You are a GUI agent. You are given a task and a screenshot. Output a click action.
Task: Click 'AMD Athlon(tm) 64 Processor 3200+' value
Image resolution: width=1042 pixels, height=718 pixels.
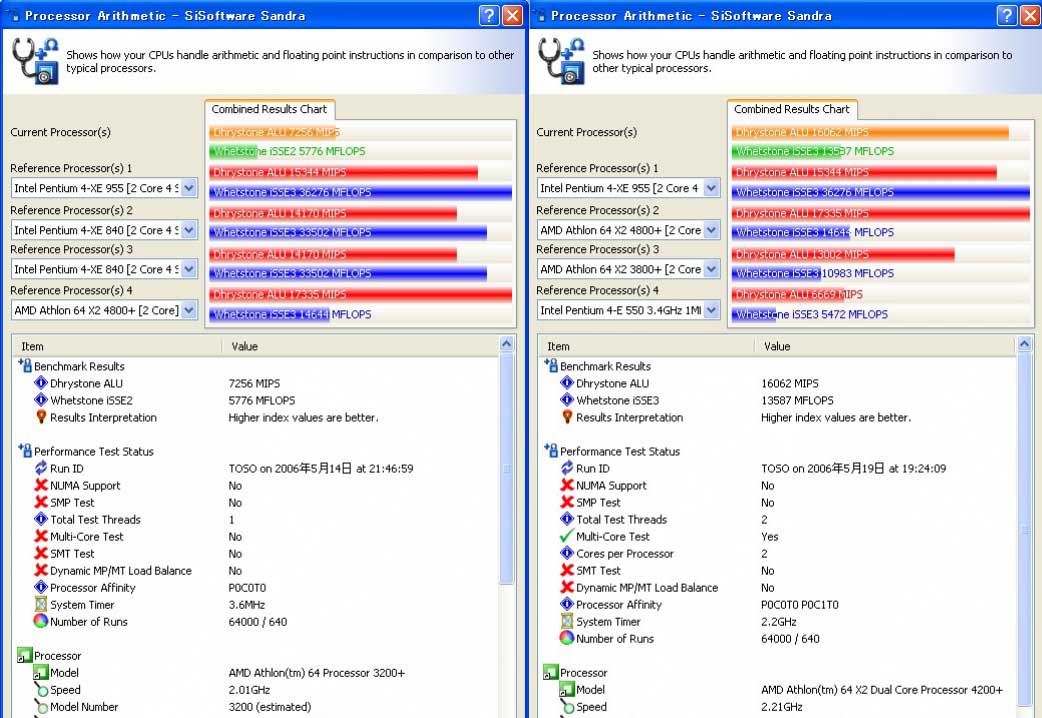click(x=316, y=673)
